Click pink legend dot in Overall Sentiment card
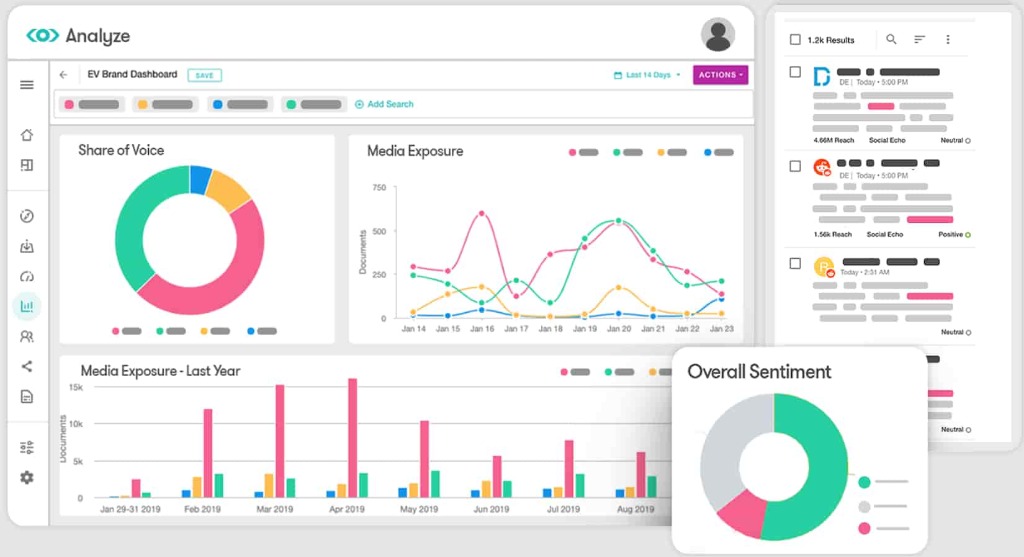This screenshot has height=557, width=1024. click(x=864, y=528)
